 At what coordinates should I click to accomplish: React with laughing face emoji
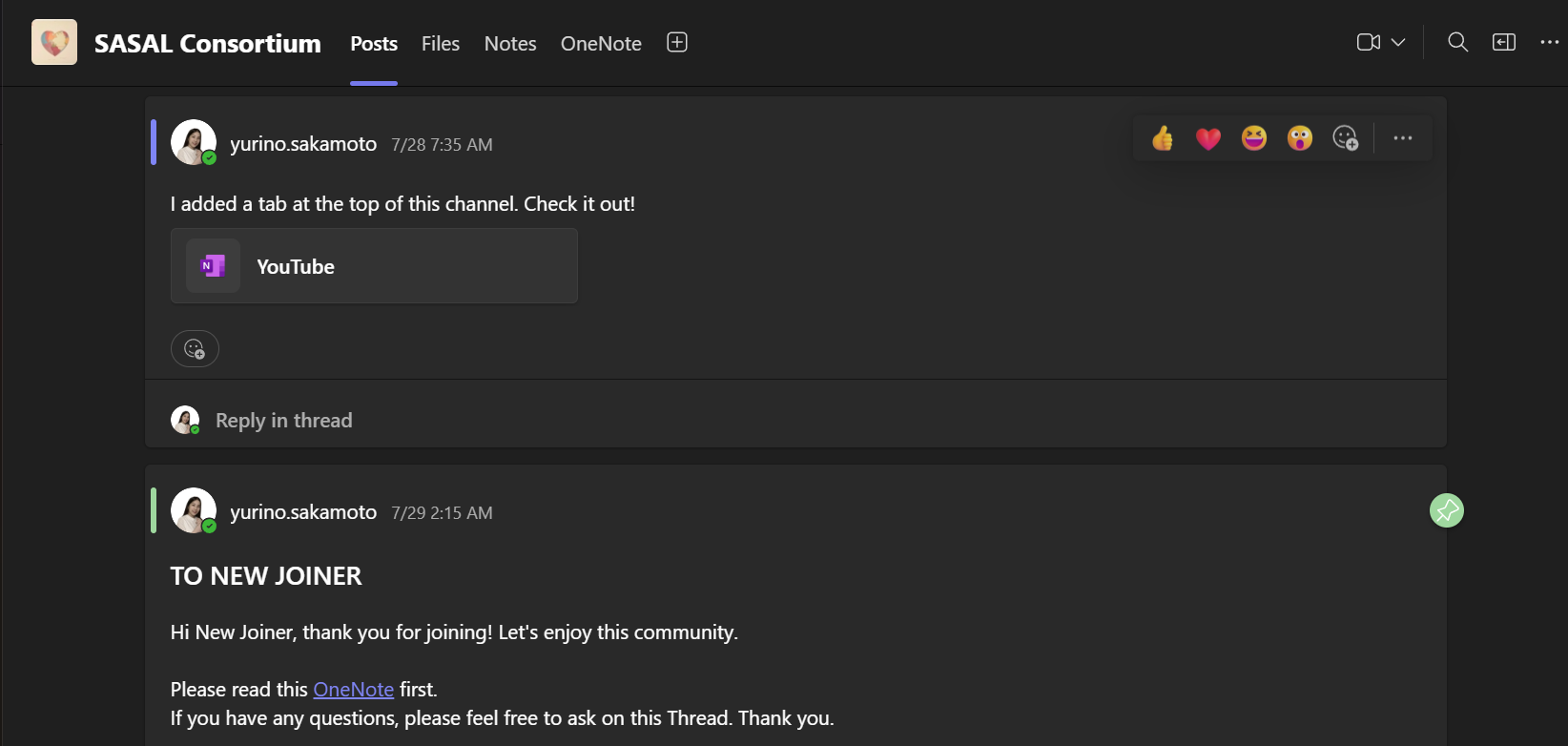click(1254, 139)
